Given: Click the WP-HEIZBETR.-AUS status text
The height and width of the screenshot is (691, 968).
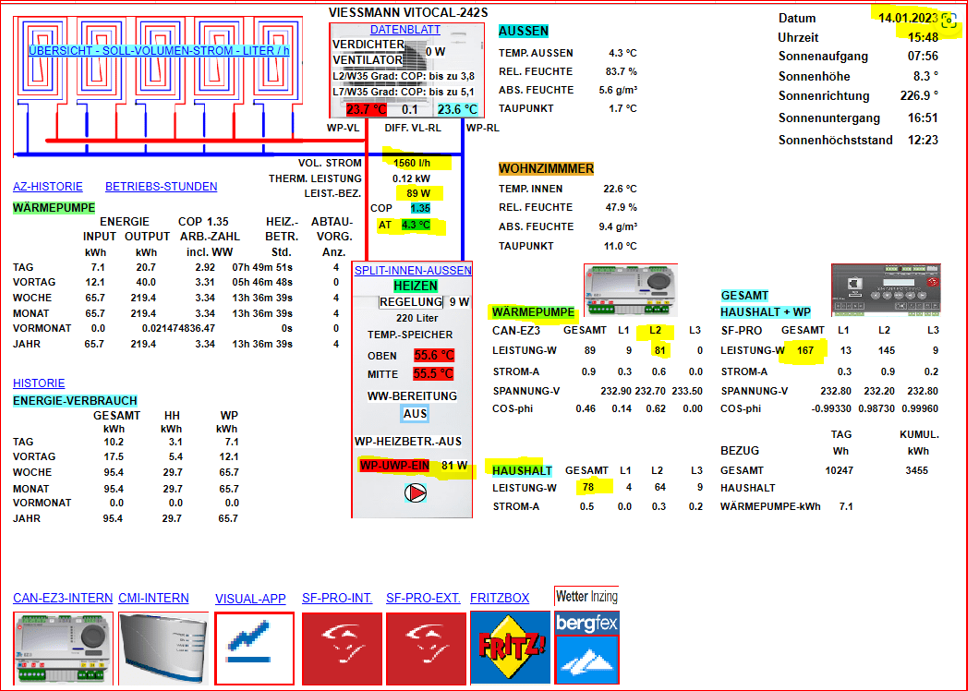Looking at the screenshot, I should click(408, 442).
